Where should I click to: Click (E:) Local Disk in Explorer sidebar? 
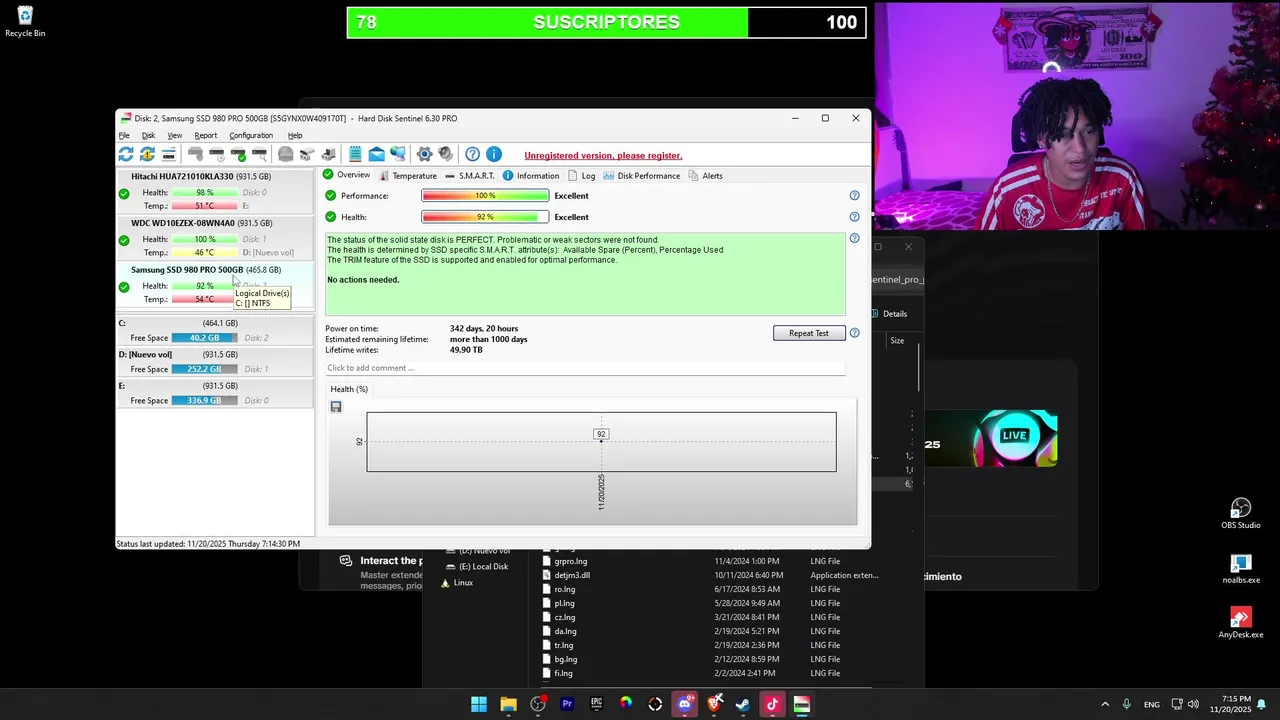point(484,566)
